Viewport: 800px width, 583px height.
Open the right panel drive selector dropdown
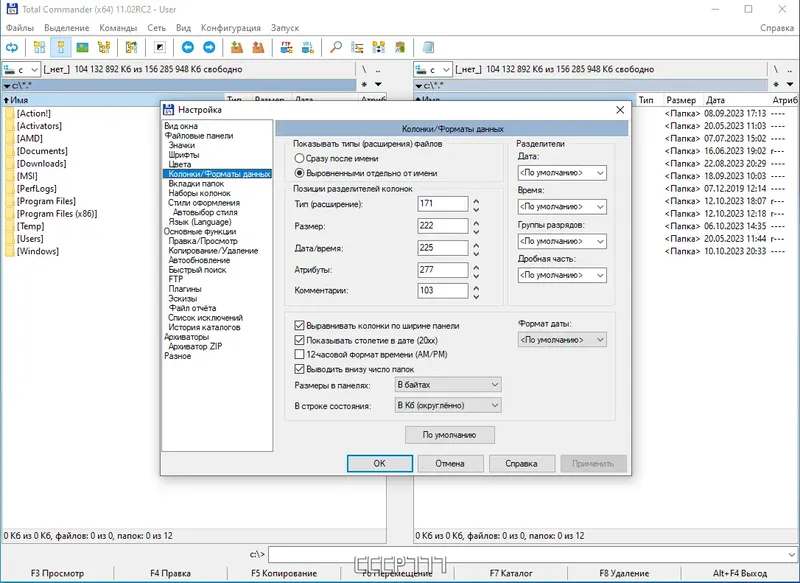[x=433, y=69]
